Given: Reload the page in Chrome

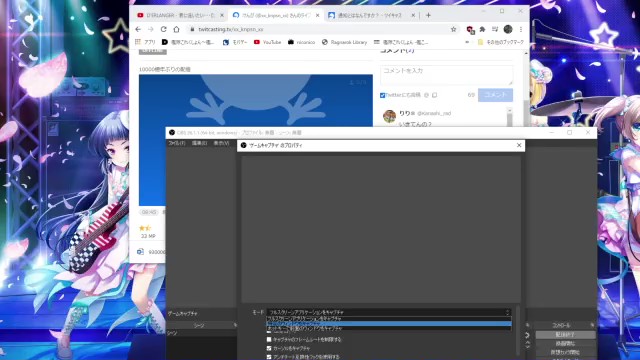Looking at the screenshot, I should (x=164, y=29).
